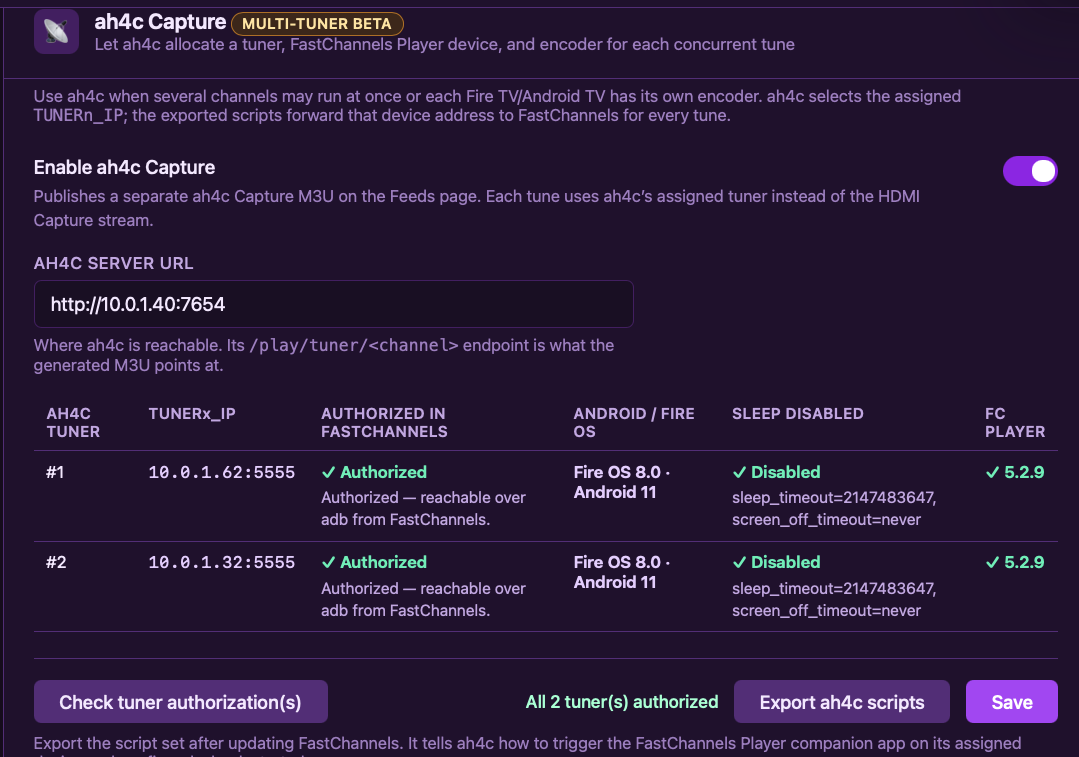Click the Authorized checkmark for tuner #1

(329, 472)
